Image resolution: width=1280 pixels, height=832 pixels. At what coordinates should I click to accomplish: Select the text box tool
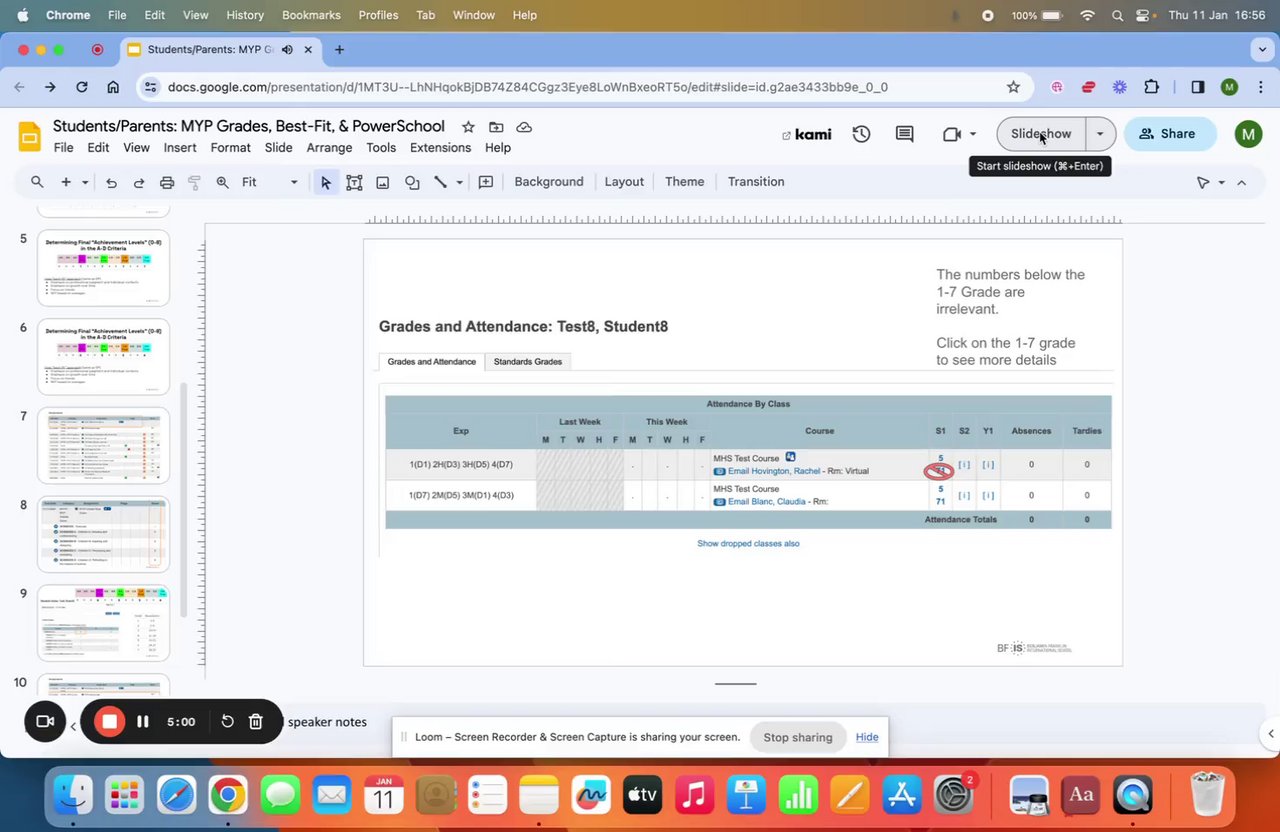coord(354,182)
